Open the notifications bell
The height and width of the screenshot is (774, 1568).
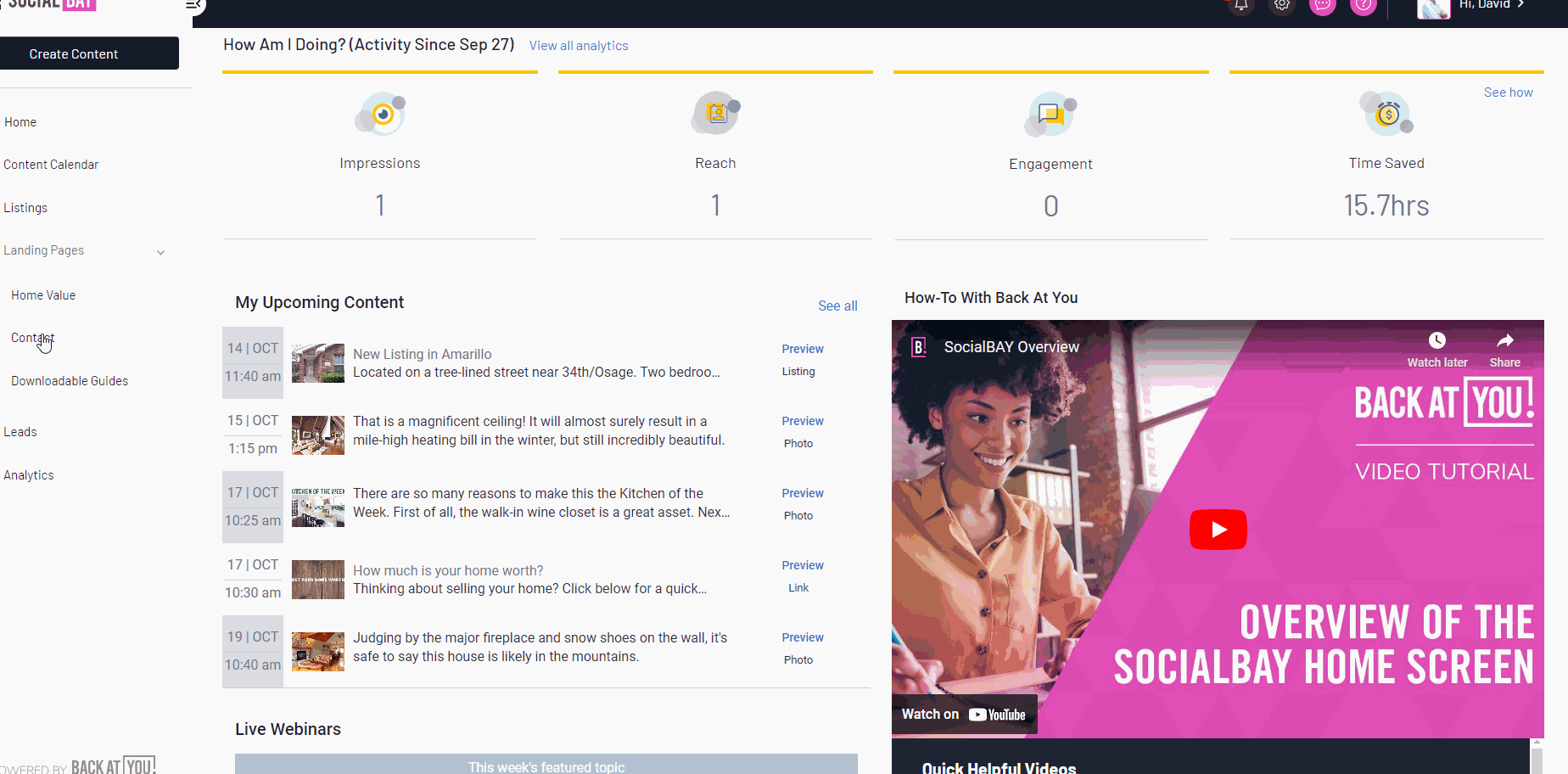1240,5
